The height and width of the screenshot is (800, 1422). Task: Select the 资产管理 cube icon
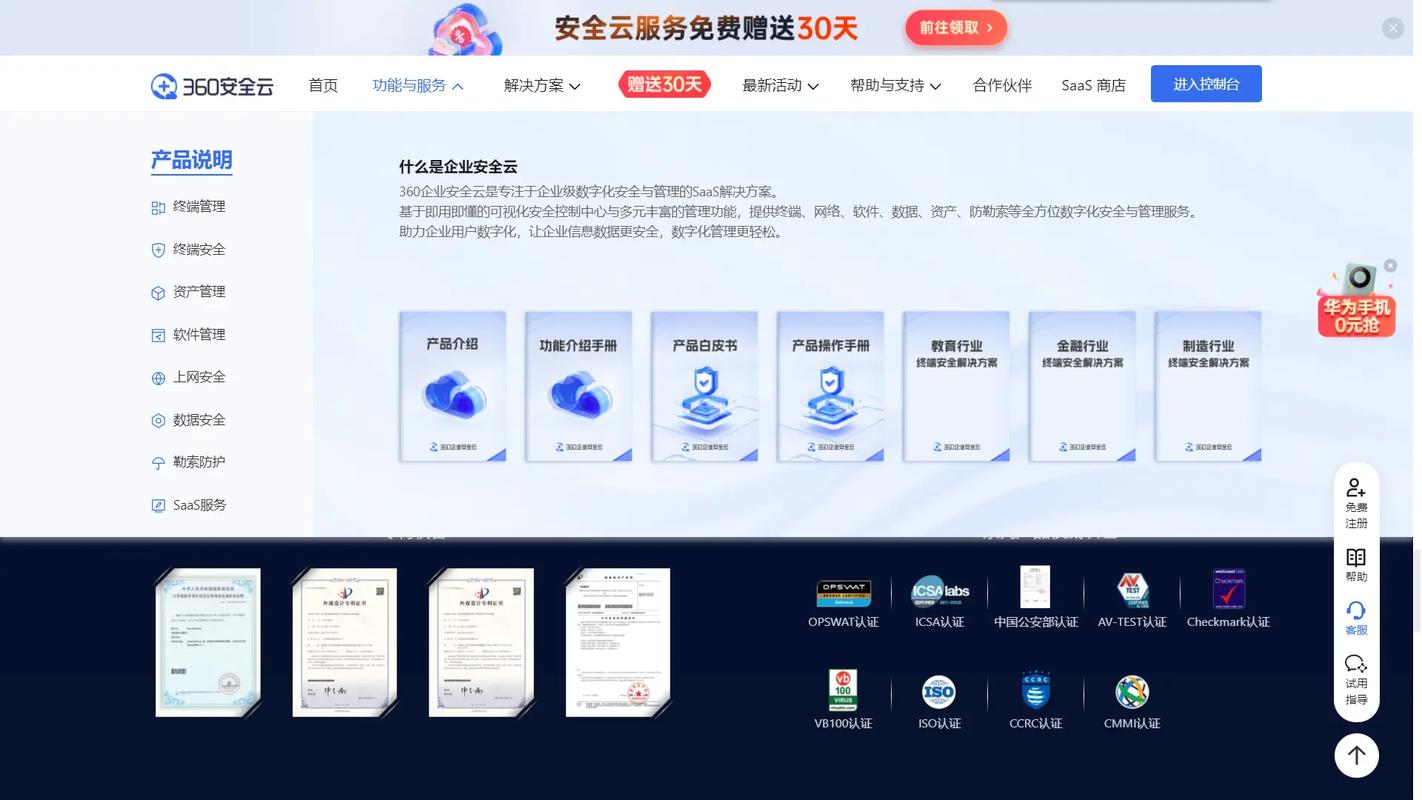click(x=158, y=292)
